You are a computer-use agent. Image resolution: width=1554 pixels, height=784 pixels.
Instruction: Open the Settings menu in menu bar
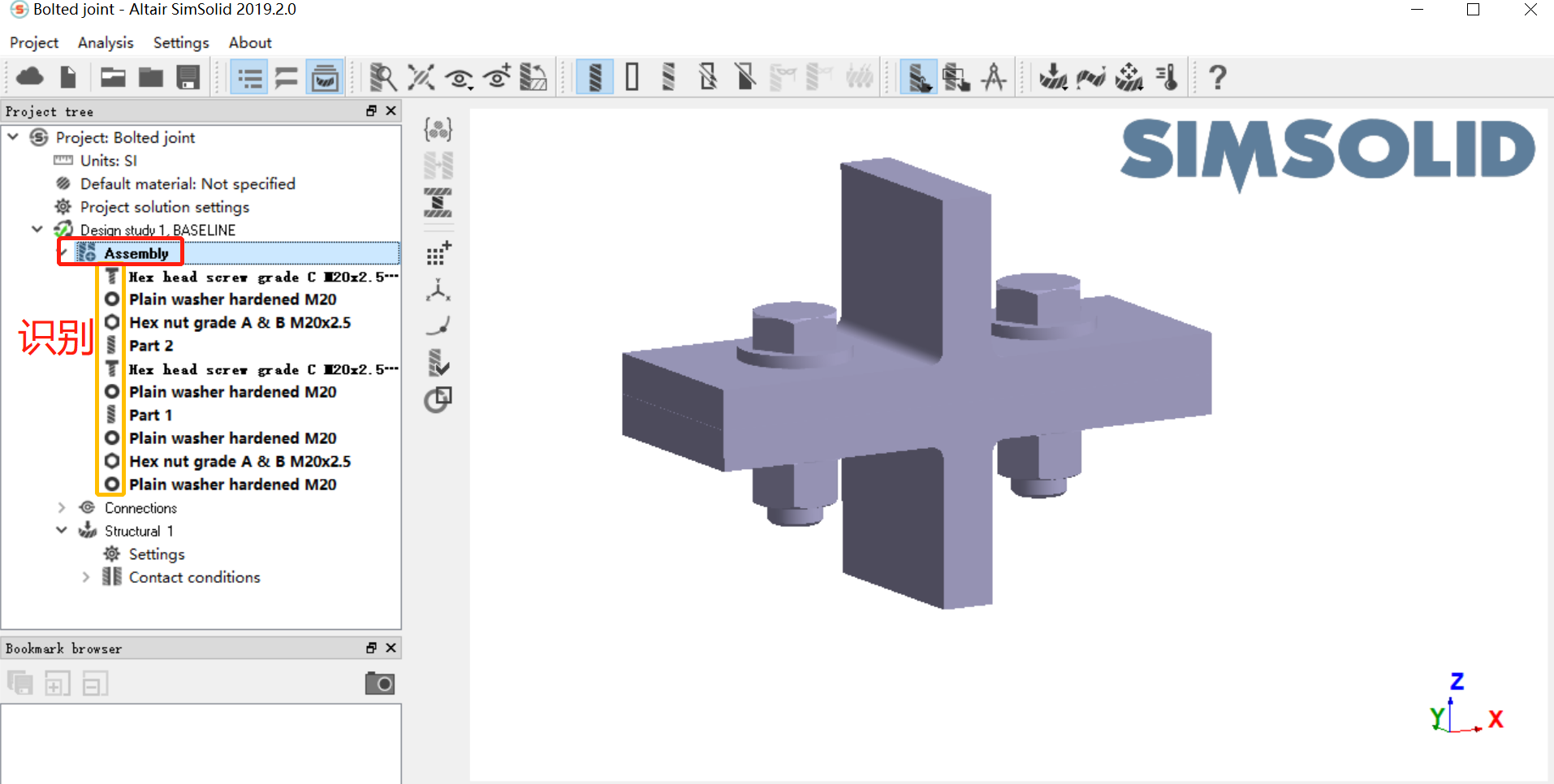coord(181,42)
